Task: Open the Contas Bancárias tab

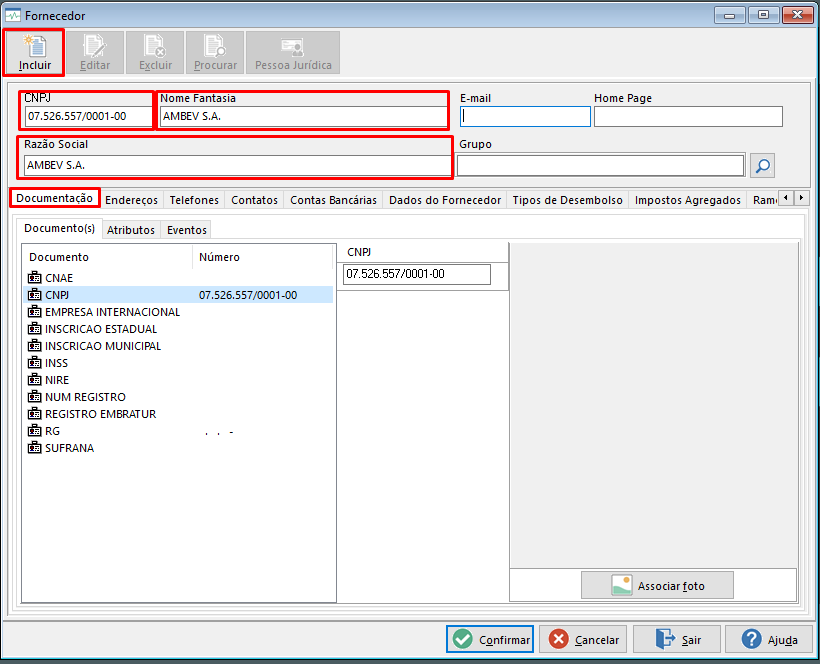Action: click(334, 200)
